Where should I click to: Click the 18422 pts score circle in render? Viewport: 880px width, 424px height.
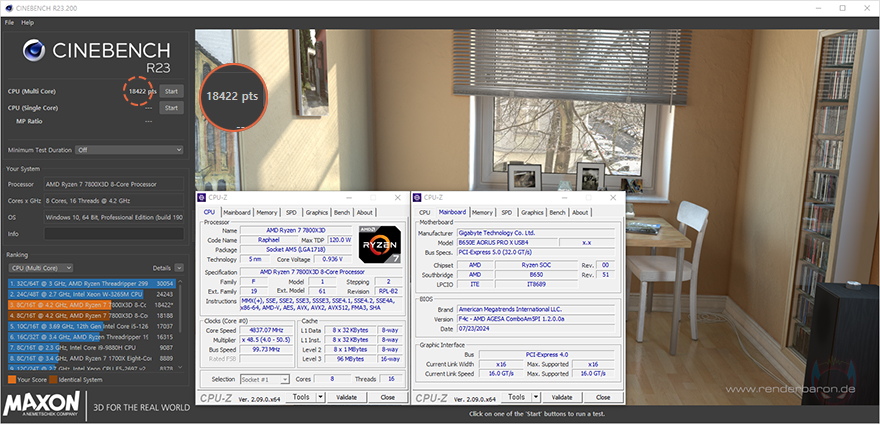click(x=232, y=96)
